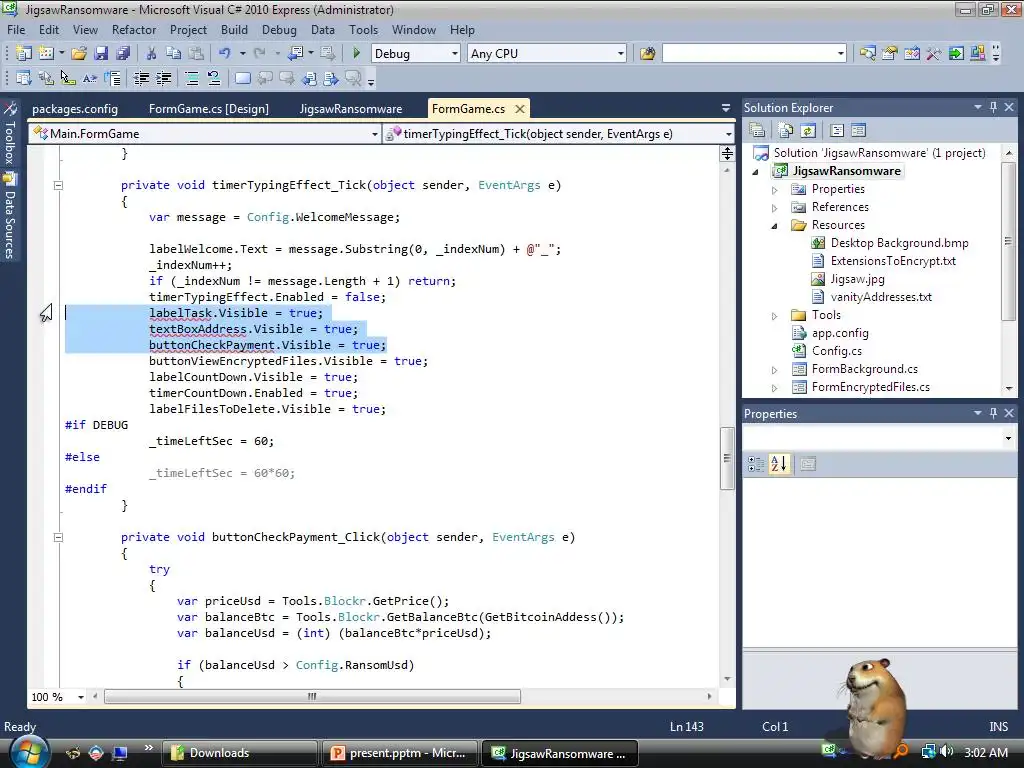The height and width of the screenshot is (768, 1024).
Task: Open Downloads window from the taskbar
Action: tap(239, 753)
